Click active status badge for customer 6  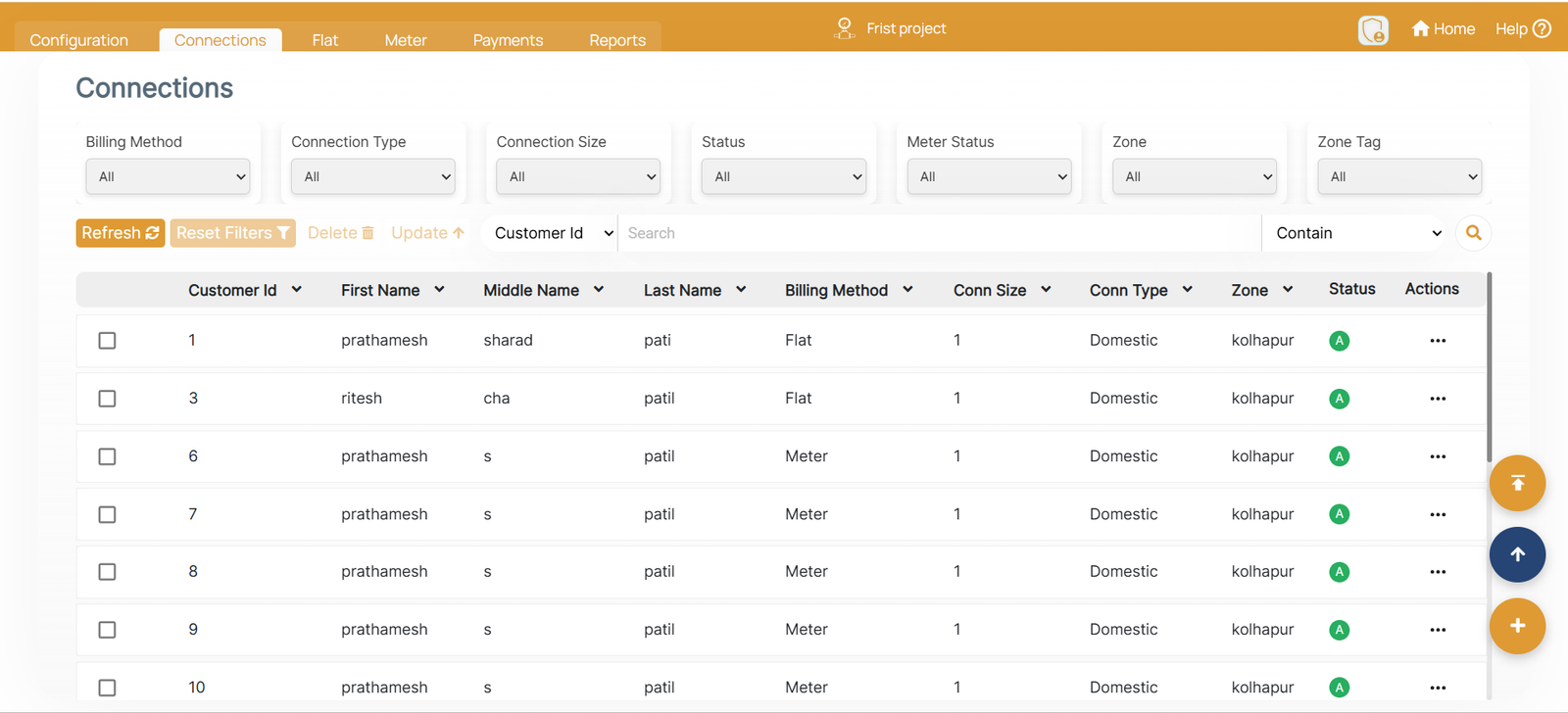(1339, 456)
